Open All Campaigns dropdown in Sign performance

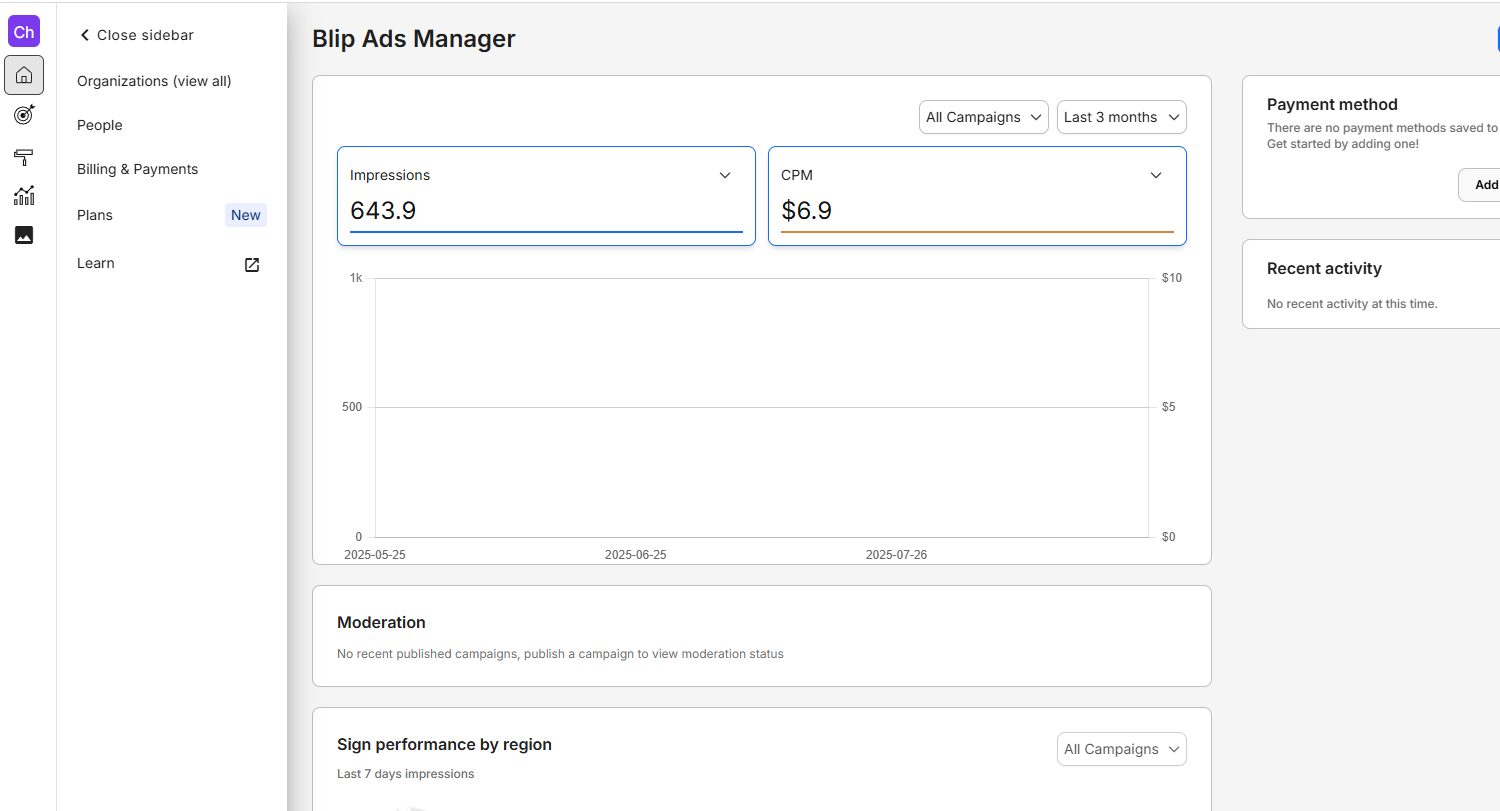coord(1122,749)
